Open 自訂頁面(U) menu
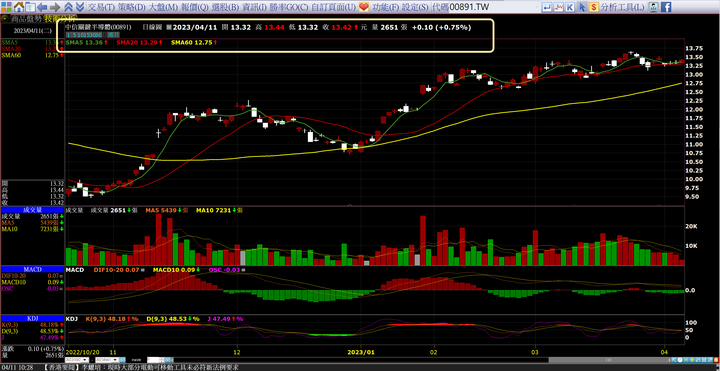Image resolution: width=720 pixels, height=371 pixels. (x=333, y=7)
